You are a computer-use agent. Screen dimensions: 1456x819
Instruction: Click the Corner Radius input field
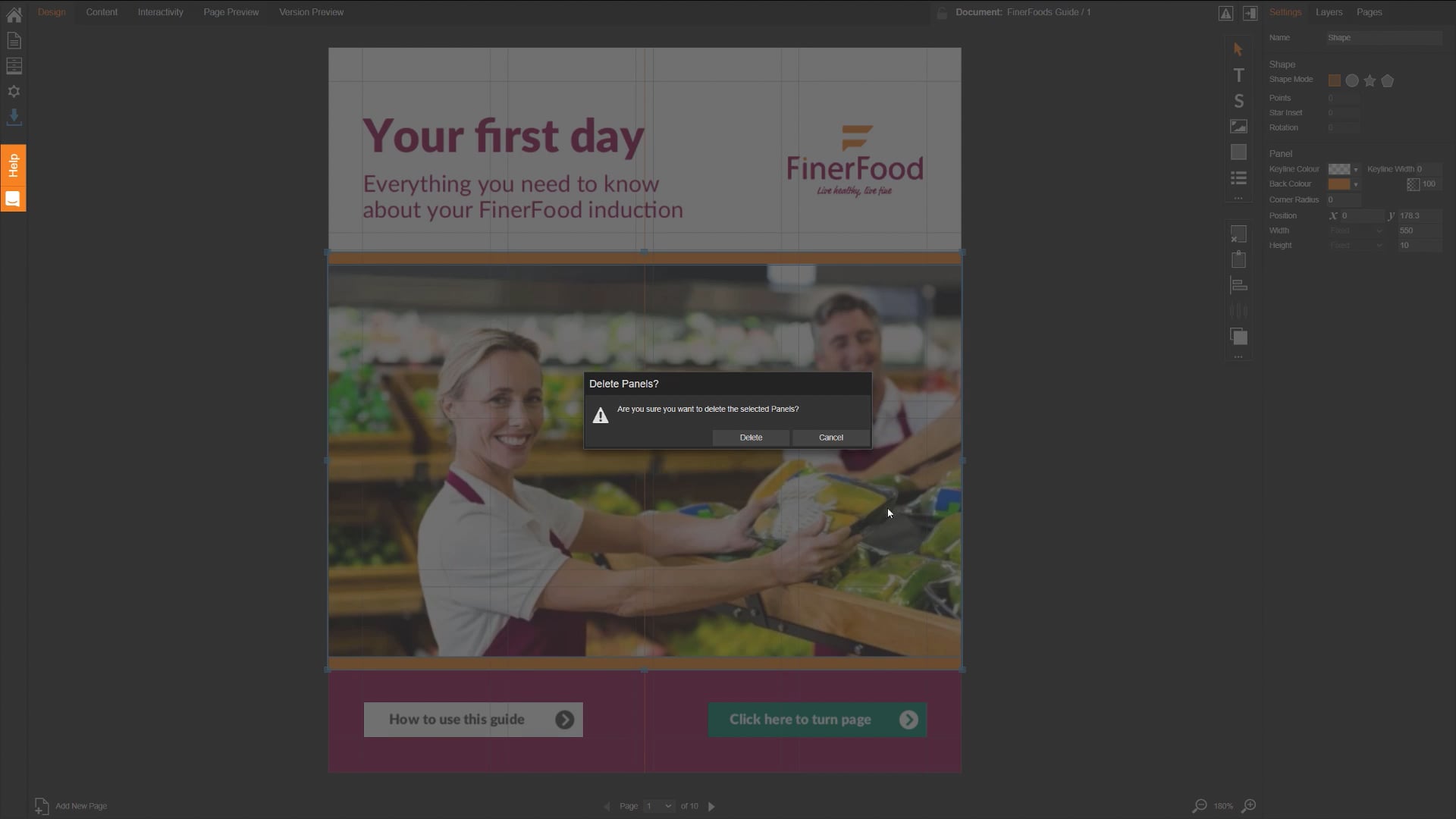click(1343, 199)
